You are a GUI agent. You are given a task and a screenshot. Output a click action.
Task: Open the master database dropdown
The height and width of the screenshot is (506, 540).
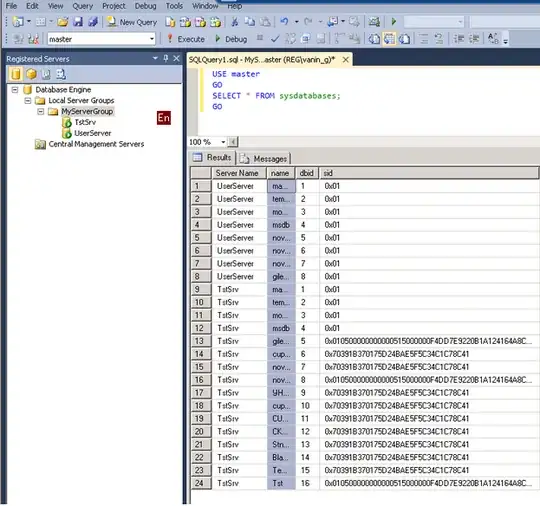pos(152,39)
